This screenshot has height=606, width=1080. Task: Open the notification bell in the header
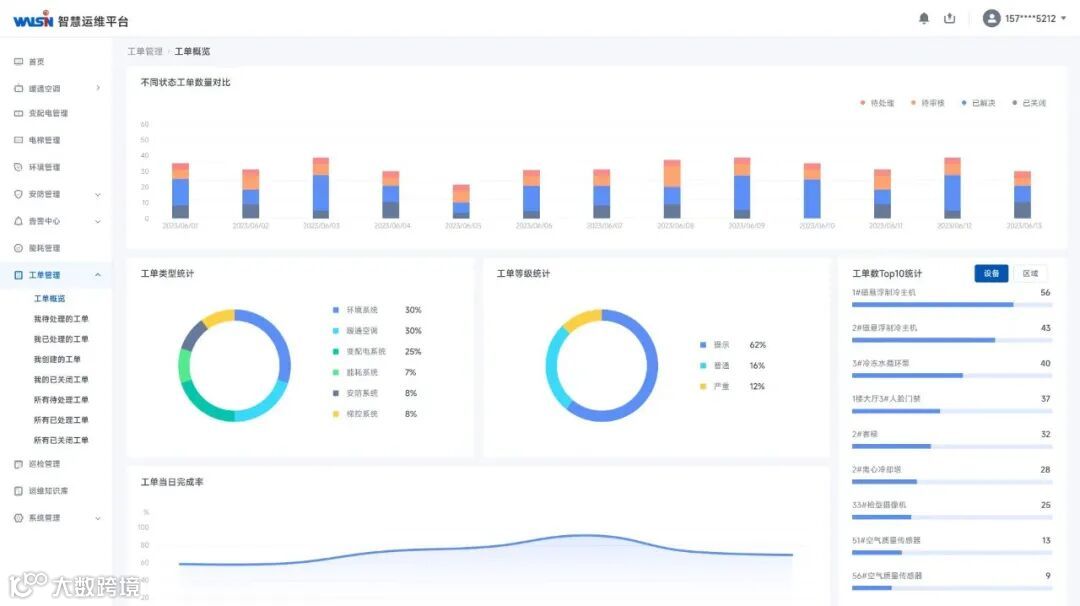924,19
